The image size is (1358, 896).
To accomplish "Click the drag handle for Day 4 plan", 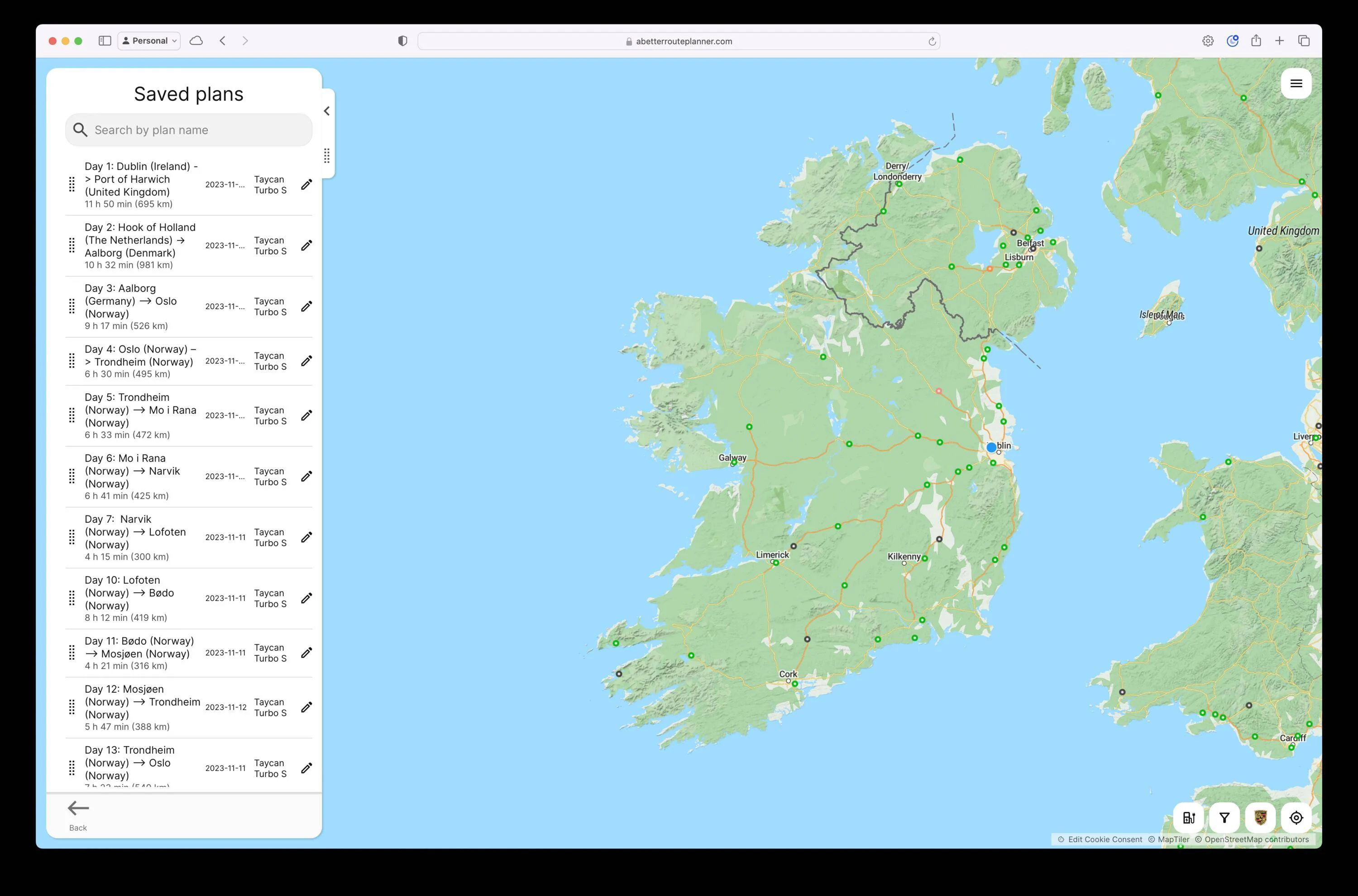I will point(72,361).
